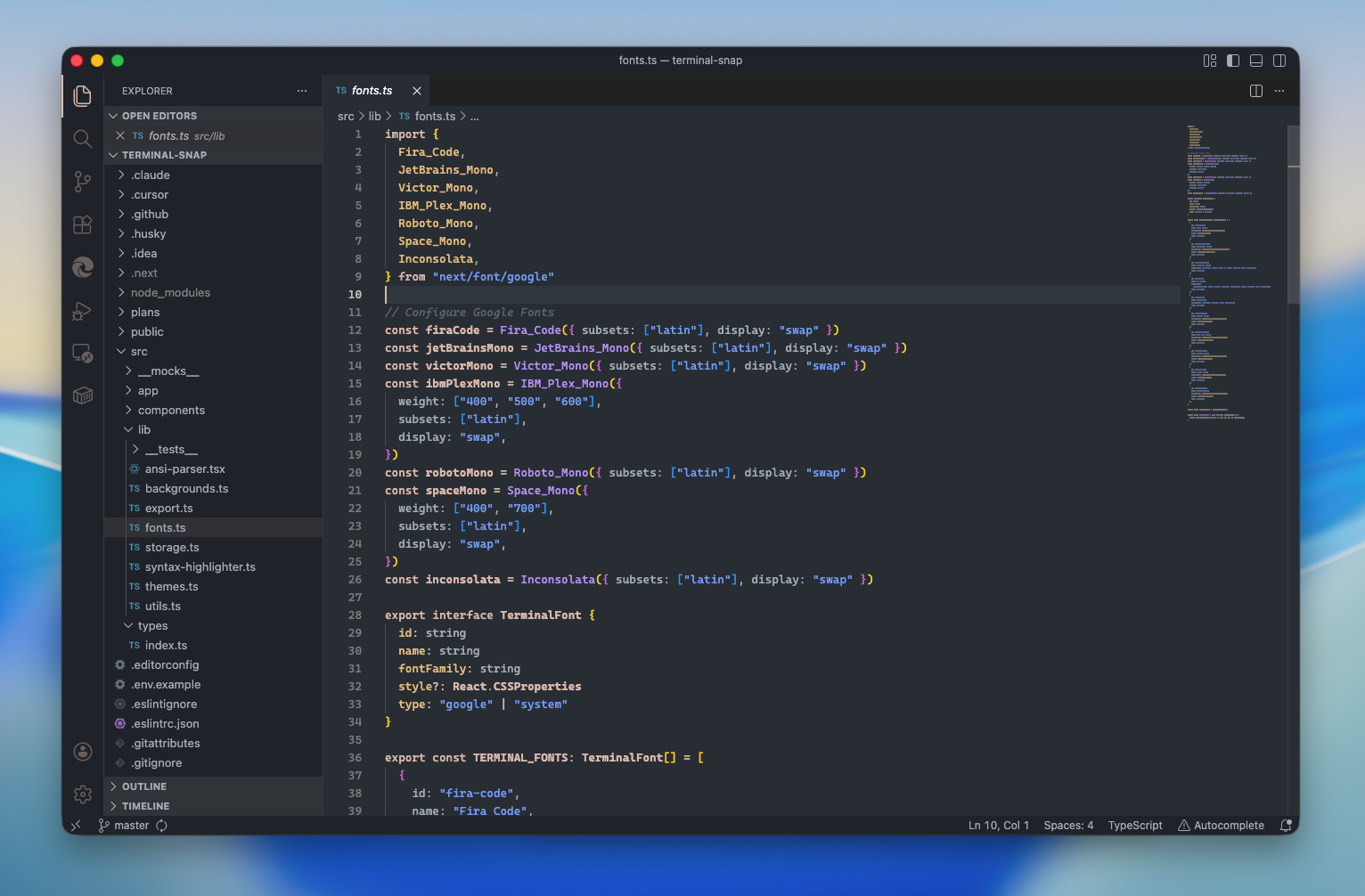Click the "next/font/google" import string
1365x896 pixels.
[x=494, y=277]
